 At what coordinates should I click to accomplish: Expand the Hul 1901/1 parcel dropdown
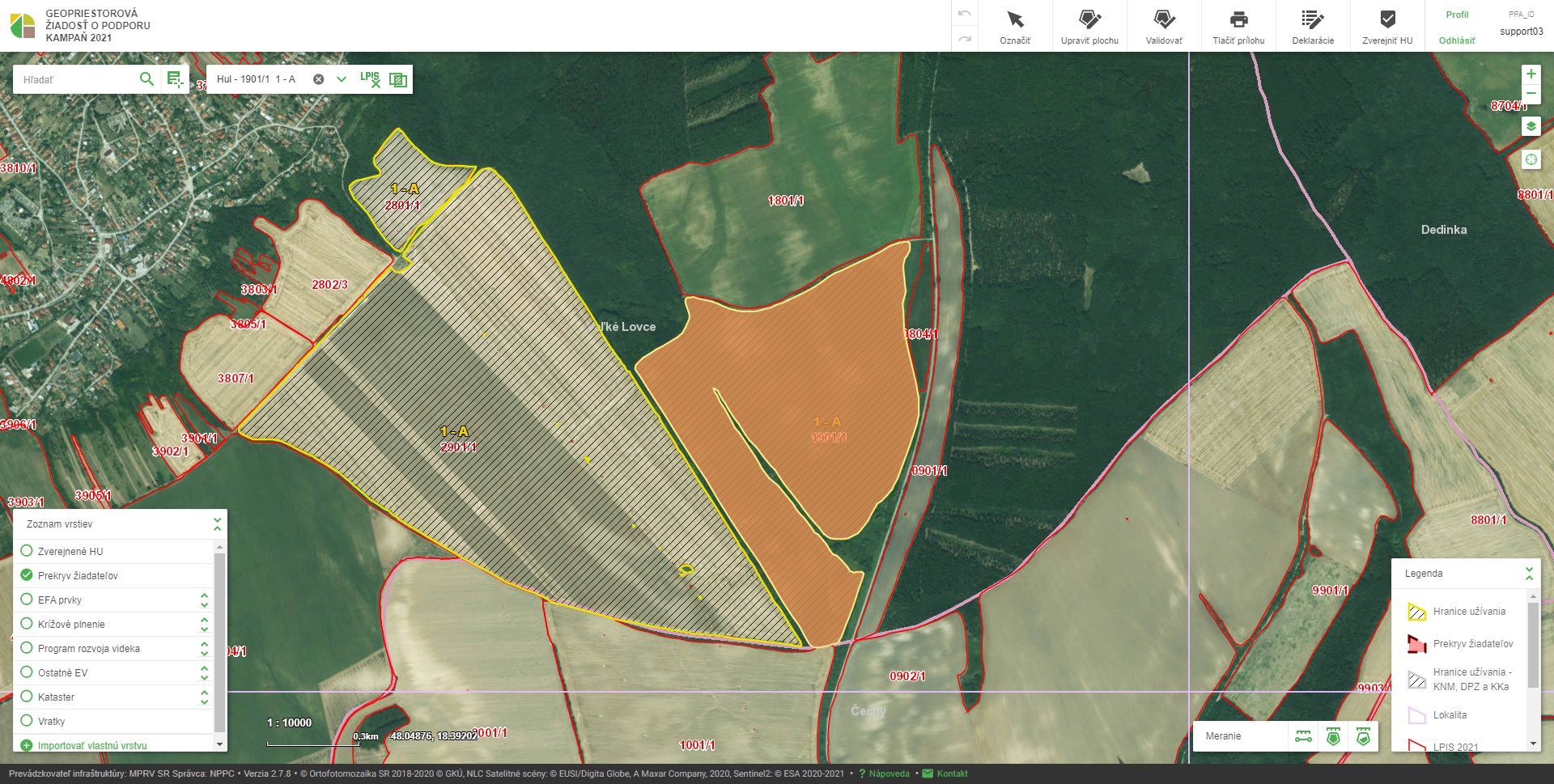pyautogui.click(x=342, y=79)
